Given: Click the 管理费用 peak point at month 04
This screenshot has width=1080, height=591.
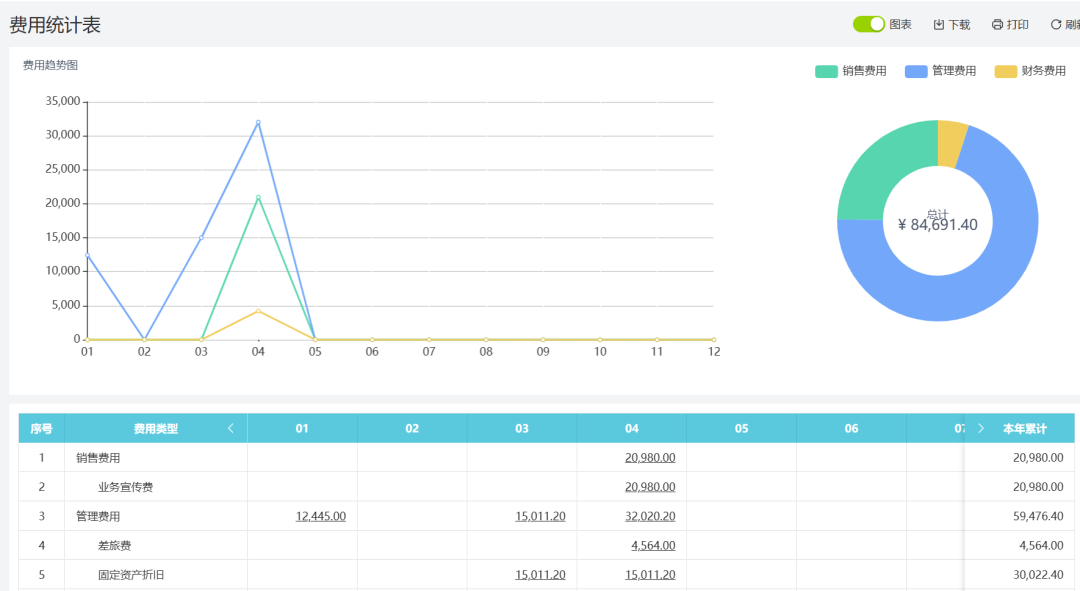Looking at the screenshot, I should point(258,123).
